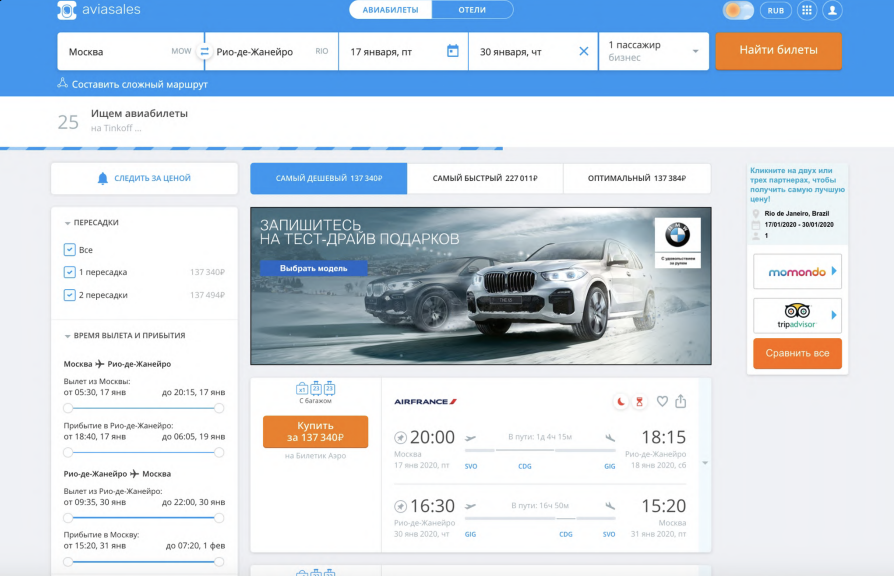Image resolution: width=894 pixels, height=576 pixels.
Task: Clear the return date with the X icon
Action: tap(584, 51)
